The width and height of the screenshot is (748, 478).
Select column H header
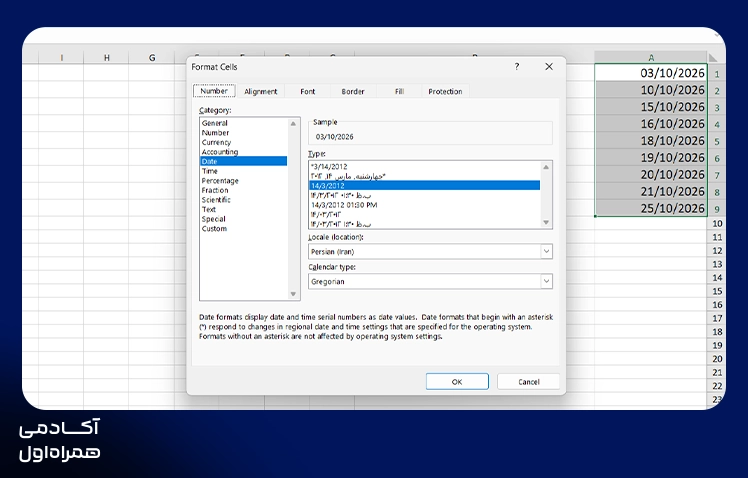[x=106, y=58]
